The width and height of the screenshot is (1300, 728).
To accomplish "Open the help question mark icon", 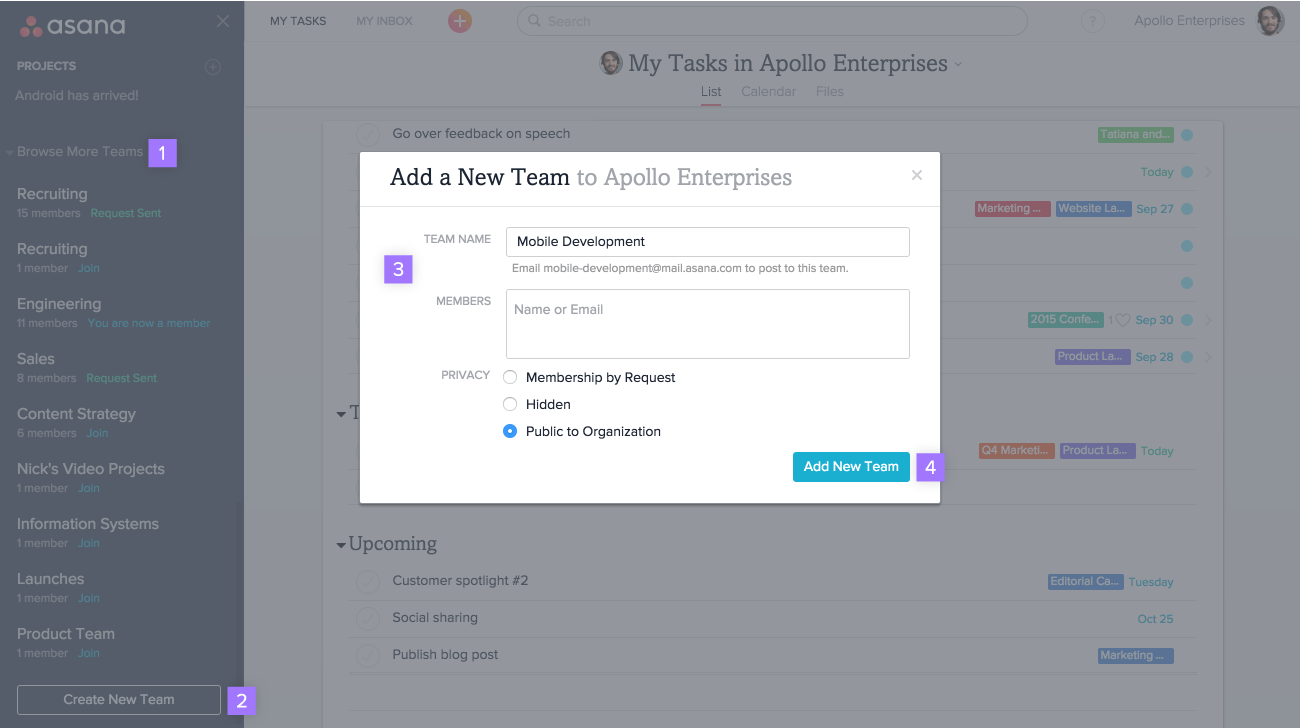I will click(1092, 20).
